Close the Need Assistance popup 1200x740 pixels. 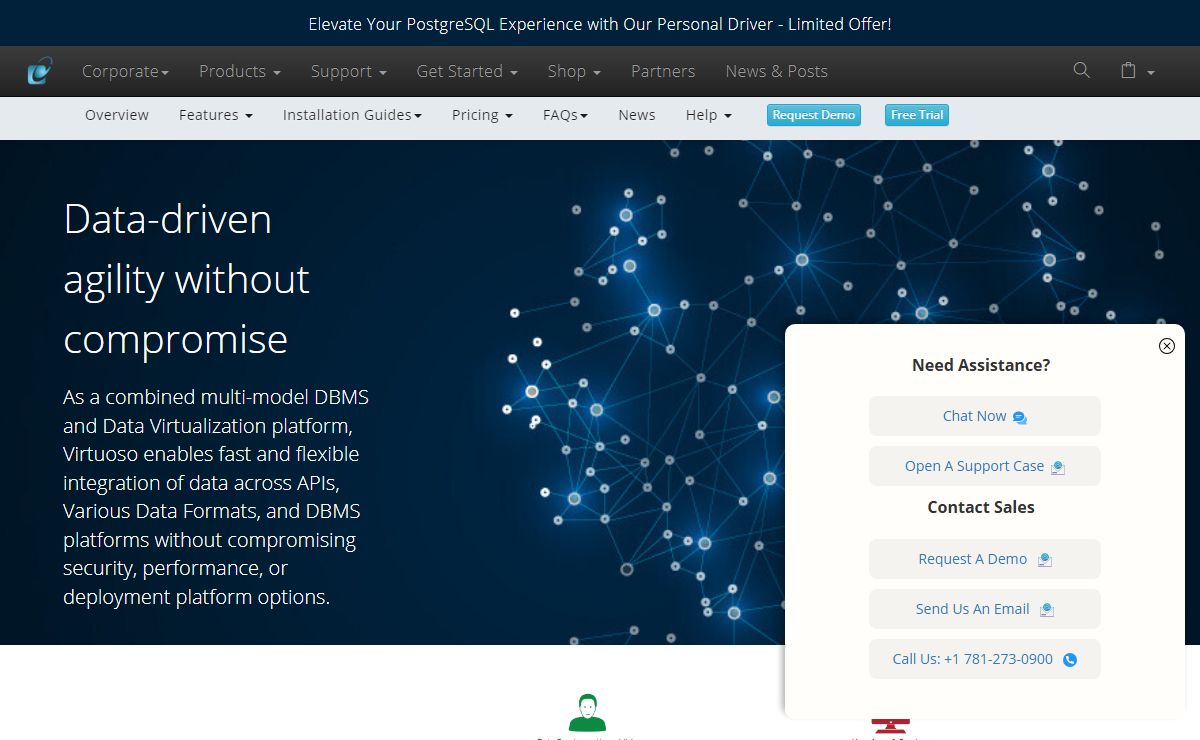(1166, 346)
